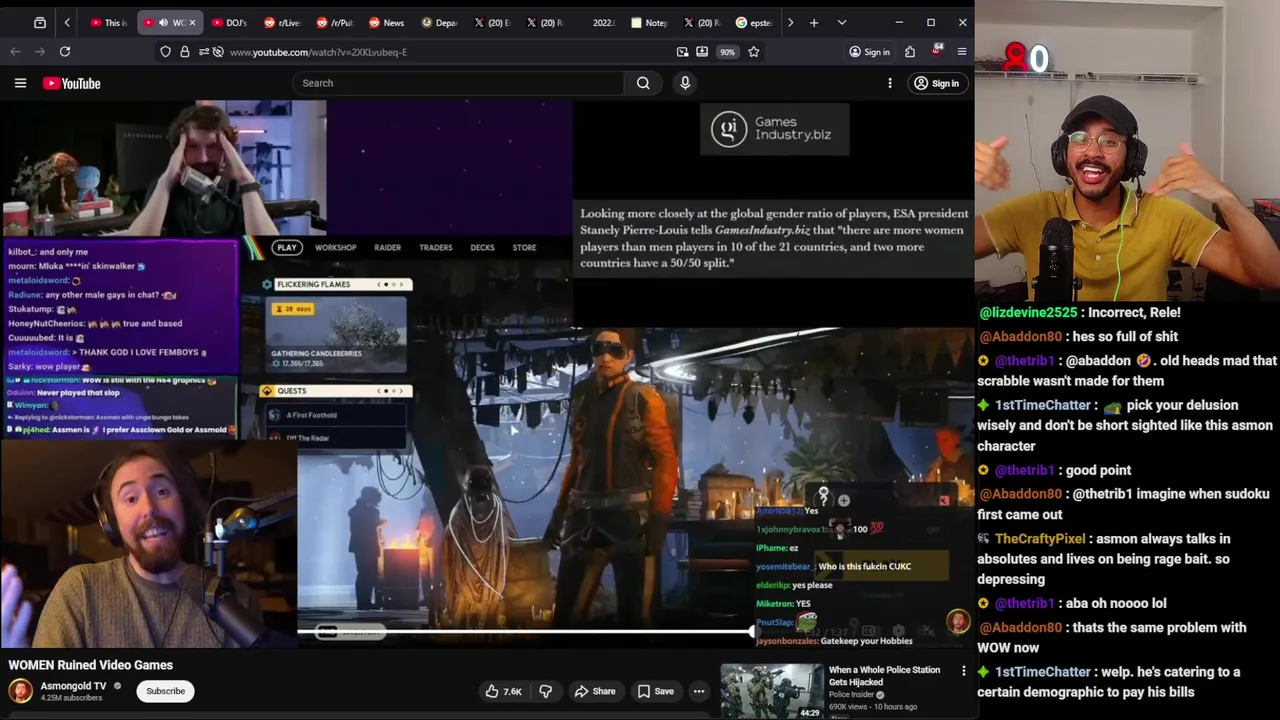Screen dimensions: 1280x720
Task: Click the YouTube Sign in button
Action: point(937,83)
